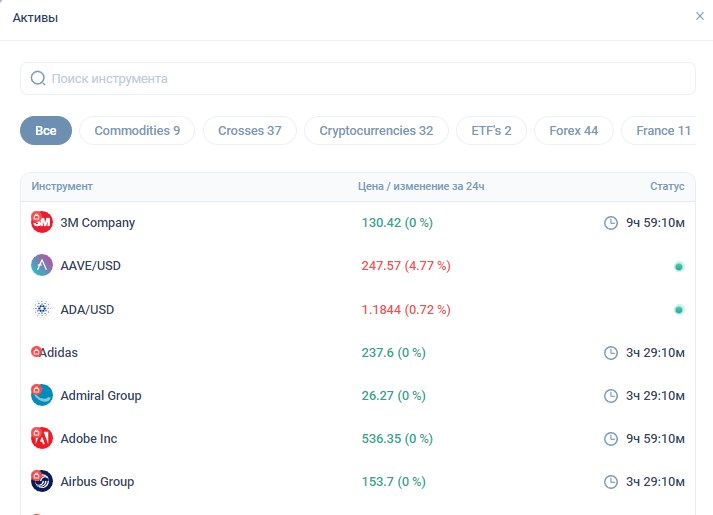The image size is (713, 515).
Task: Click Airbus Group countdown 3ч 29:10м
Action: 655,482
